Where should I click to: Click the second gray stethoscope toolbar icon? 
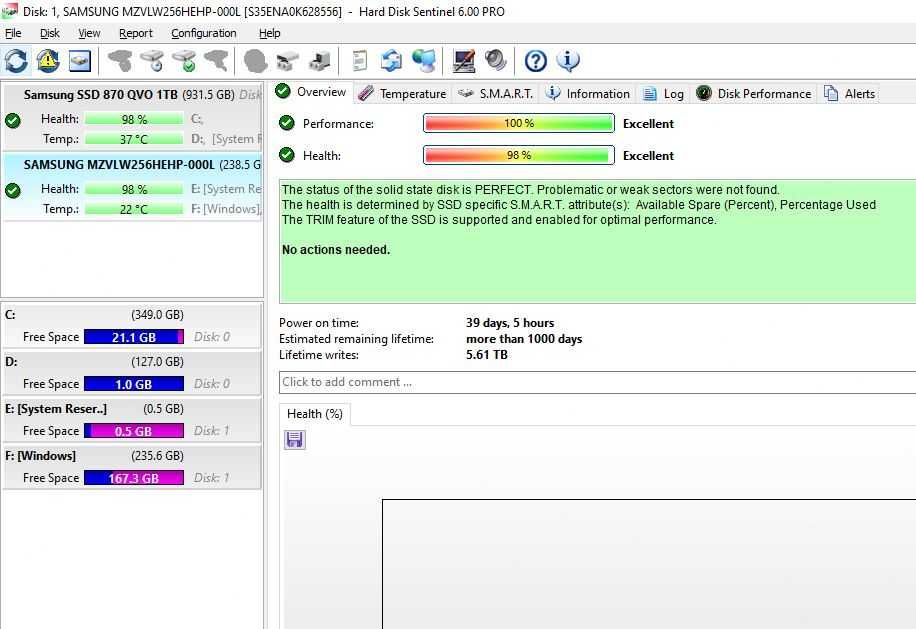click(216, 61)
